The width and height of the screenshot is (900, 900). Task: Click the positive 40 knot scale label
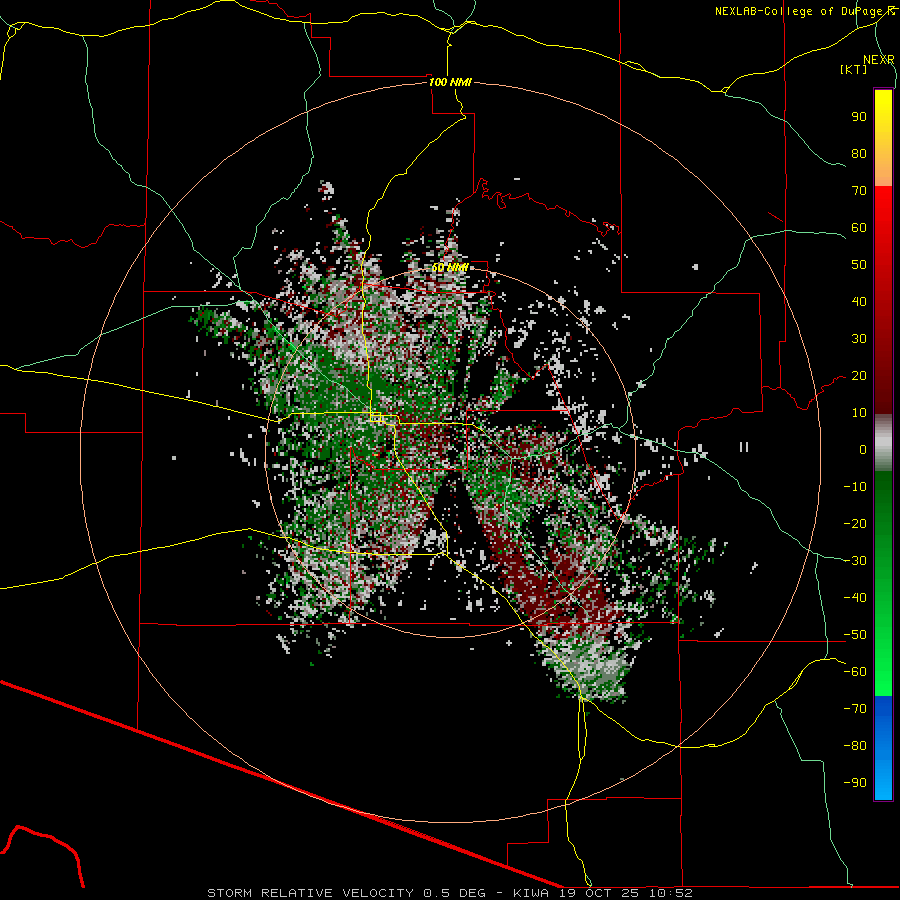coord(859,302)
